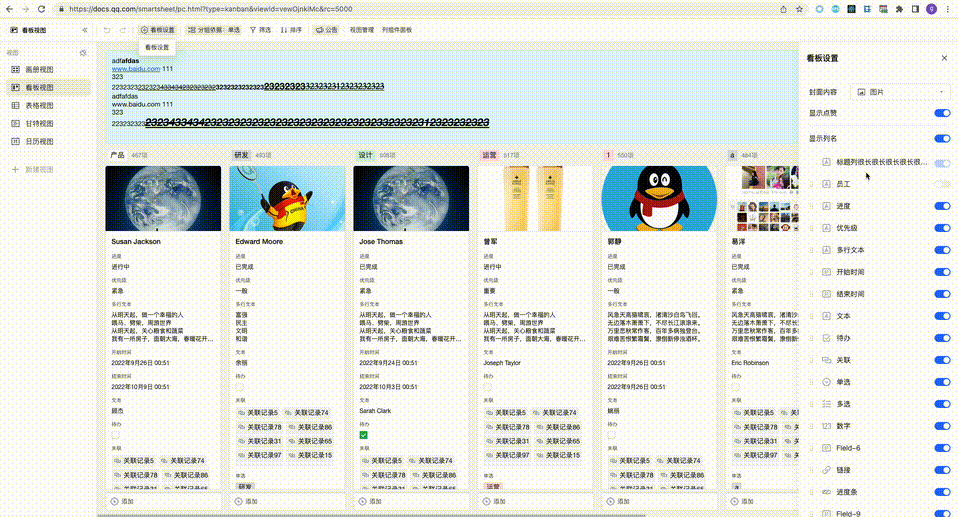Click the text-type icon beside 员工
The width and height of the screenshot is (958, 517).
tap(826, 184)
